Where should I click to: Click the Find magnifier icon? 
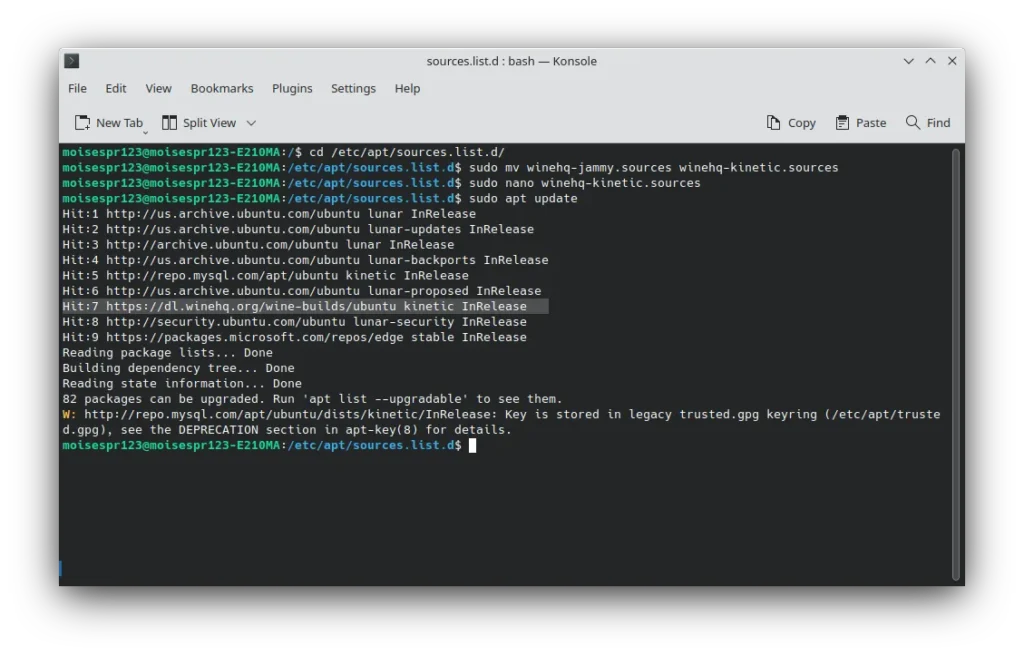pyautogui.click(x=912, y=123)
